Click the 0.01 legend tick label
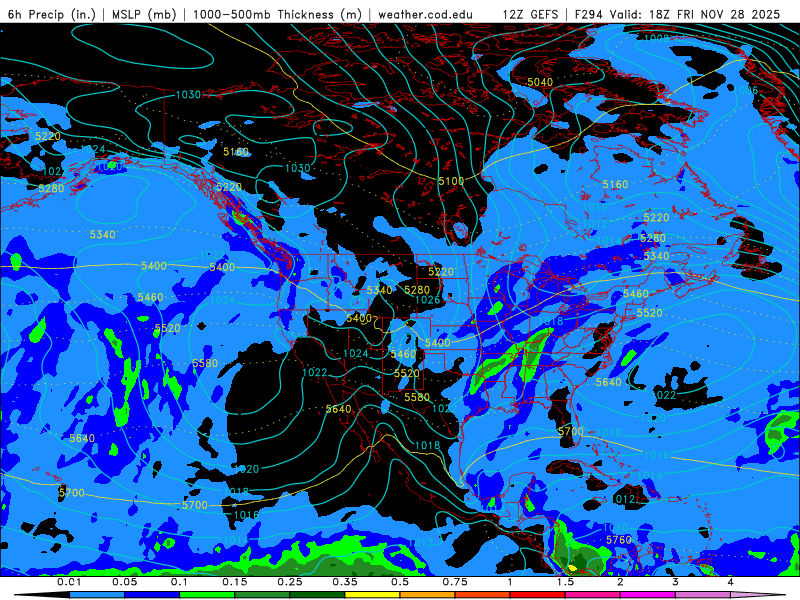 pyautogui.click(x=69, y=582)
